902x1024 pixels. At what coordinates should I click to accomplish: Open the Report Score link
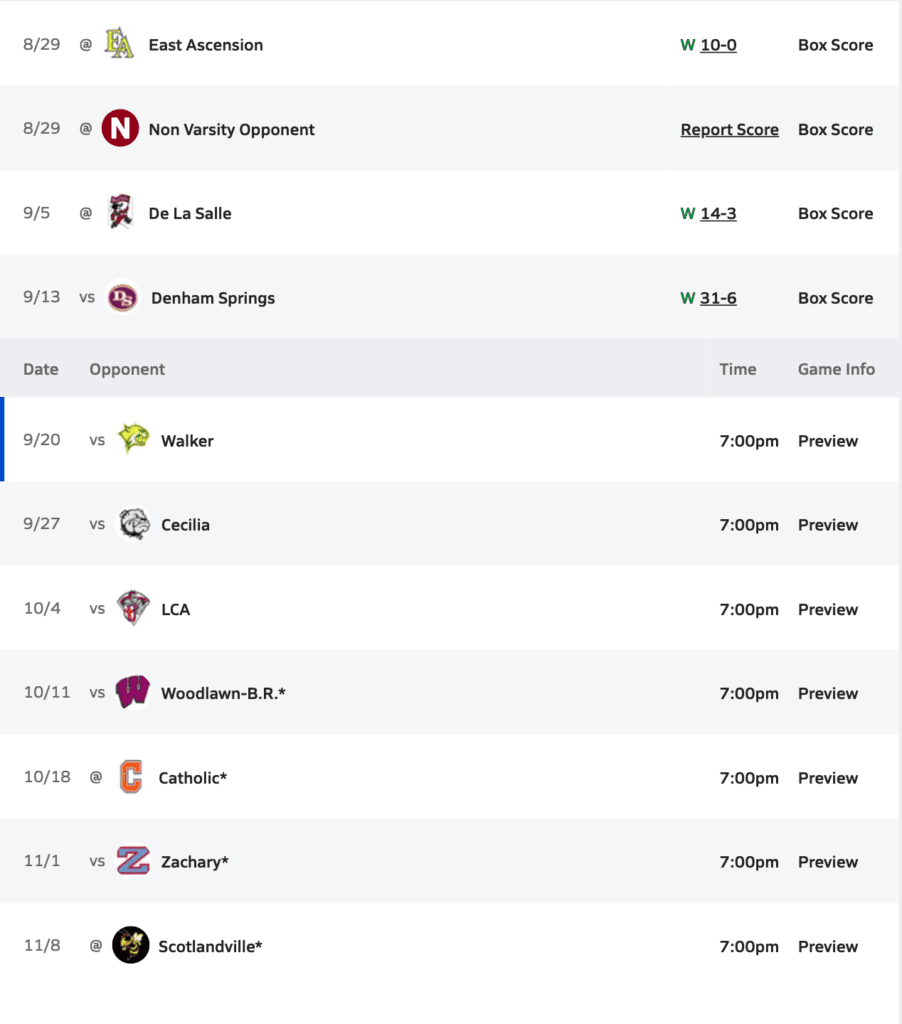729,130
